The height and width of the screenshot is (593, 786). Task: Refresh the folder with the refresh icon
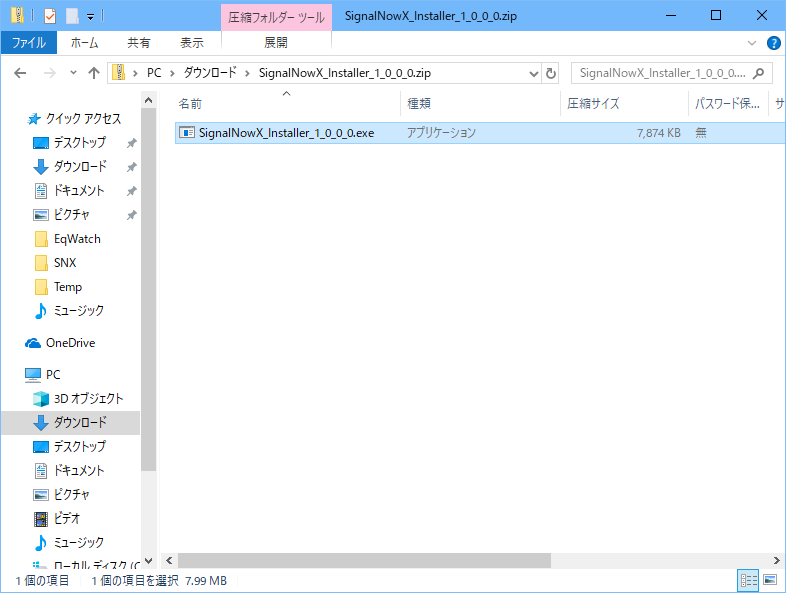point(551,73)
